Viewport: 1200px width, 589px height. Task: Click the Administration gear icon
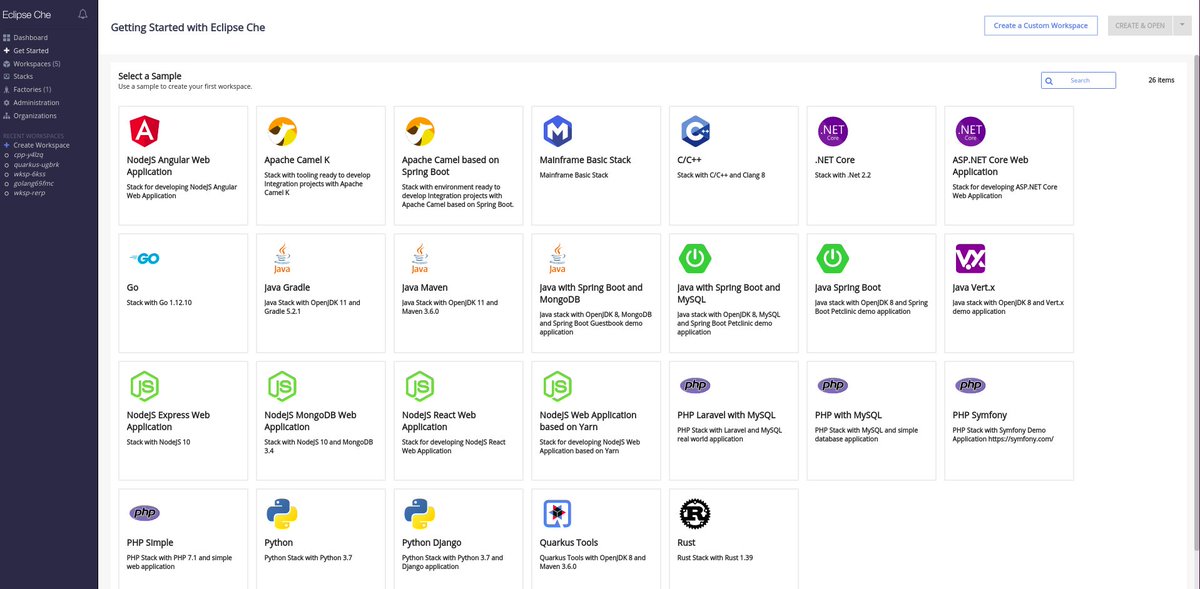click(7, 103)
